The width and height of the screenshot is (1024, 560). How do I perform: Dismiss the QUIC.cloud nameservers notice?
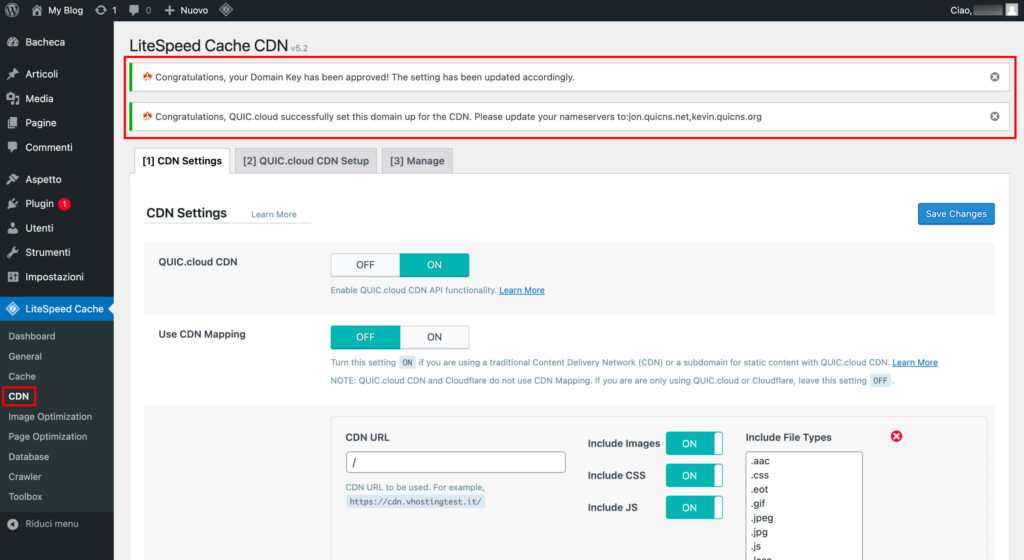click(x=995, y=116)
